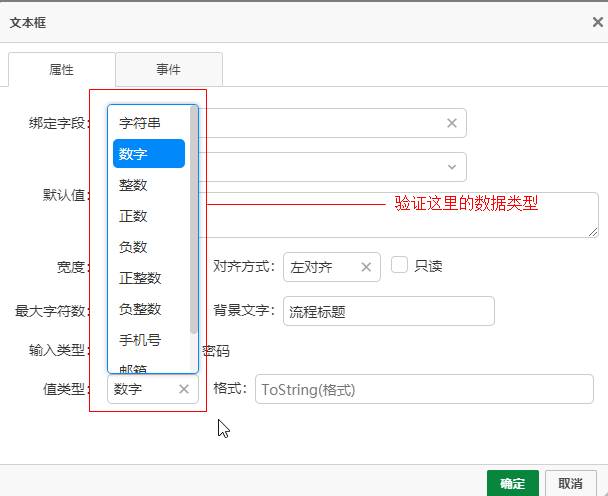Choose 负整数 in the list
This screenshot has height=496, width=608.
(149, 309)
